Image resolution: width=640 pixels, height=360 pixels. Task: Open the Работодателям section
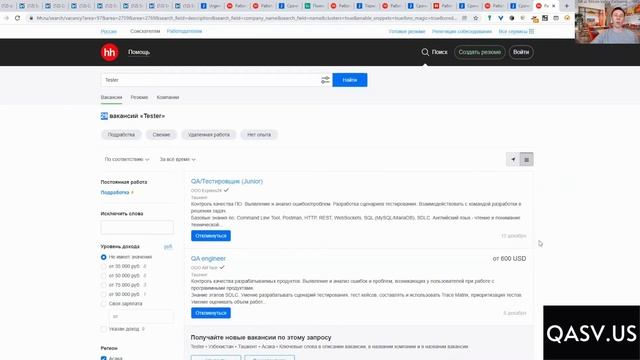click(x=184, y=31)
